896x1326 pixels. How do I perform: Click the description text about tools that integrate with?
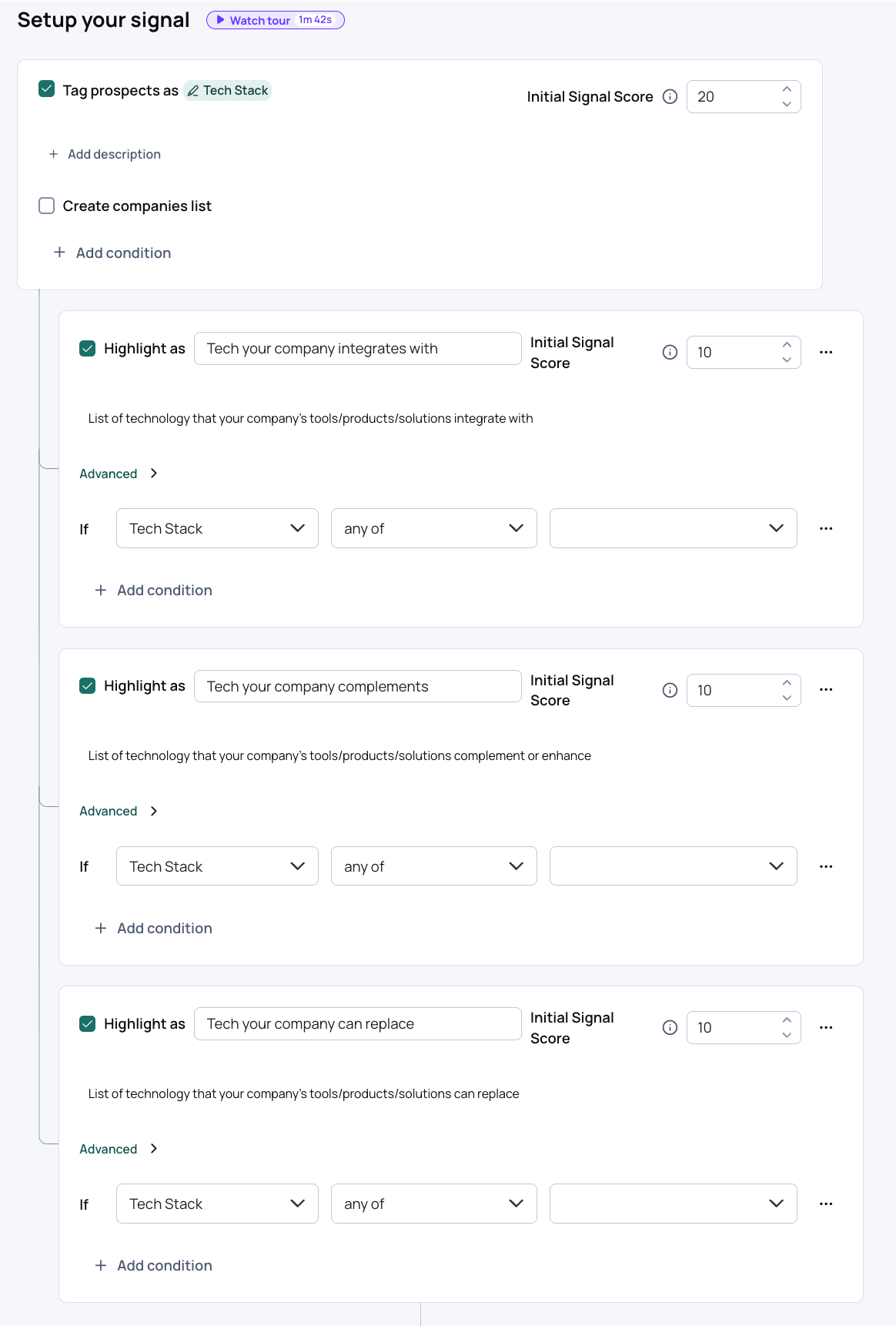tap(310, 418)
